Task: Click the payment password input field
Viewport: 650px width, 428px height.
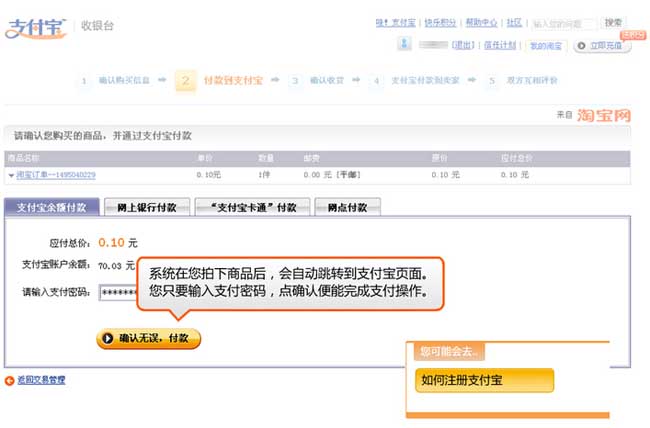Action: coord(118,292)
